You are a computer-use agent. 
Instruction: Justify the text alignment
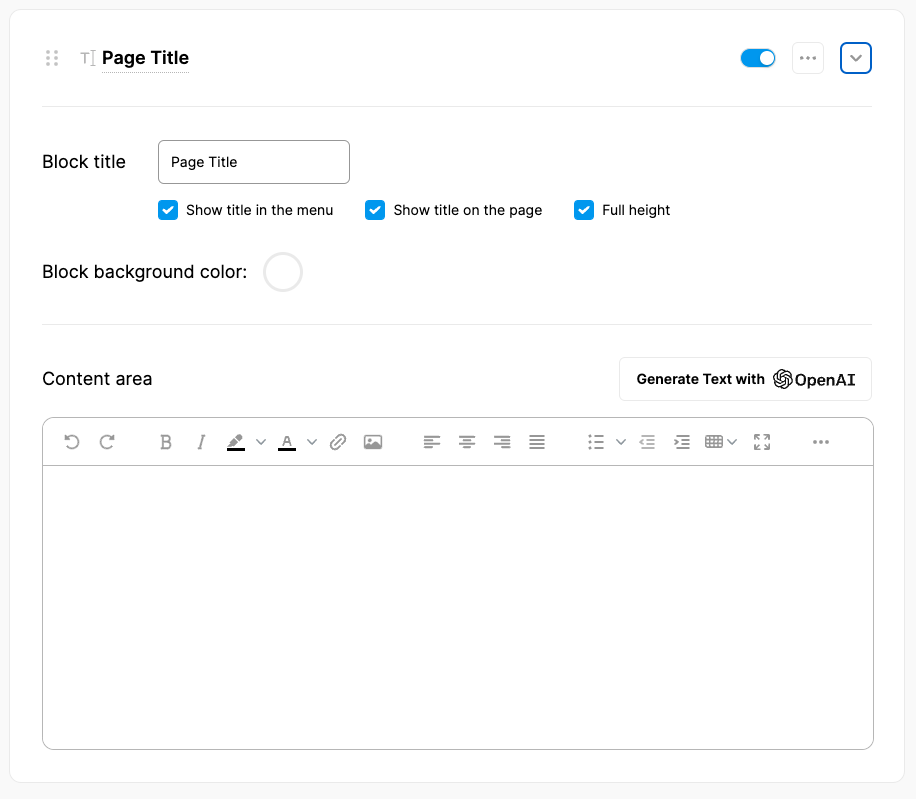click(x=537, y=442)
